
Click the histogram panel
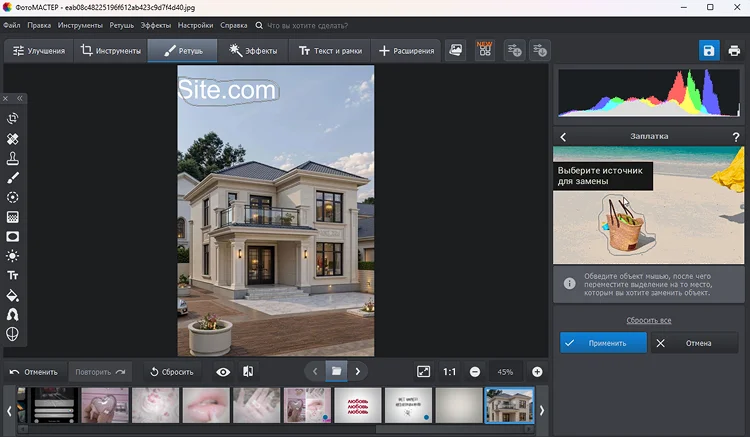click(649, 93)
